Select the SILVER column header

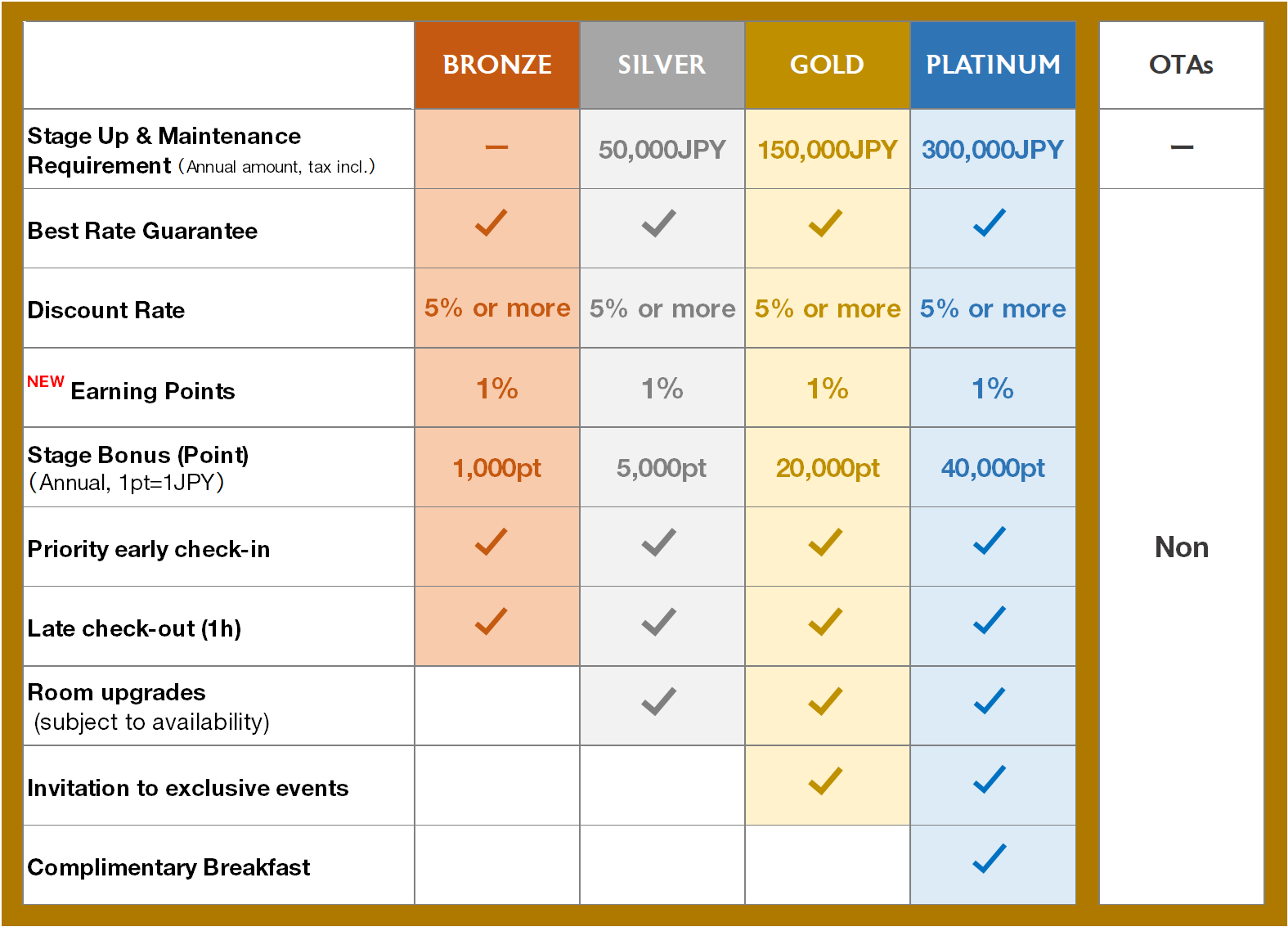tap(662, 65)
